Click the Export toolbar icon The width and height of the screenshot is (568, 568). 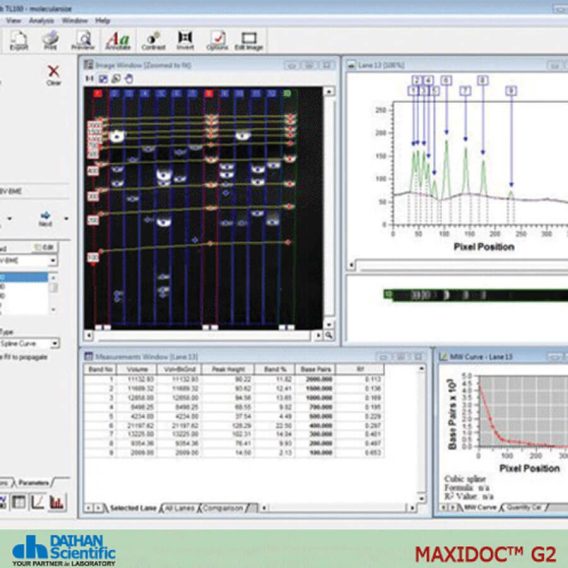(x=18, y=40)
